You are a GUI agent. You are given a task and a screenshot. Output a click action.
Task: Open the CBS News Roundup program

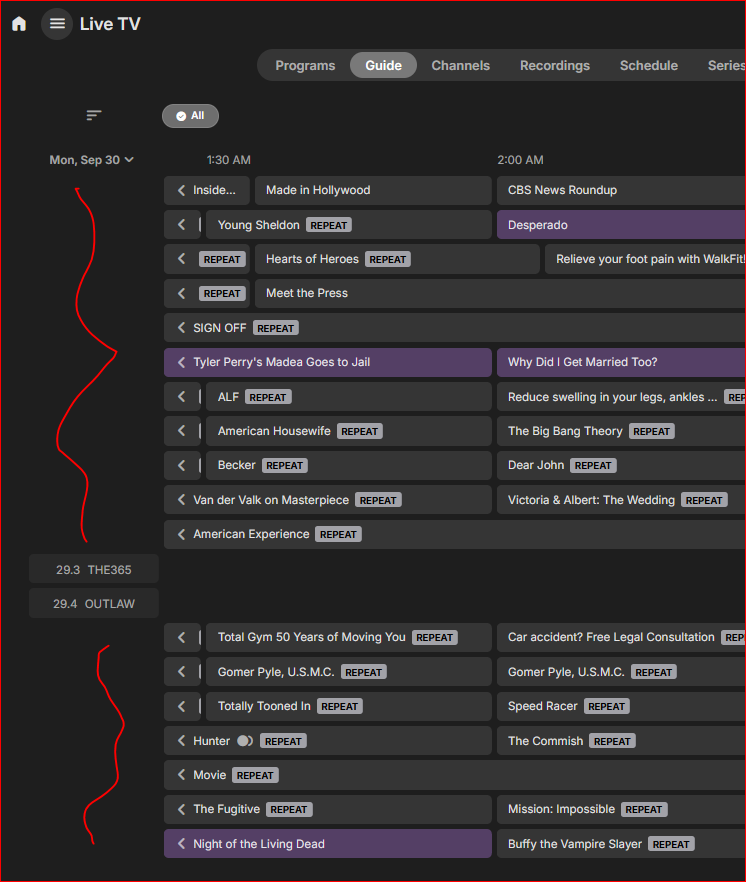coord(621,190)
